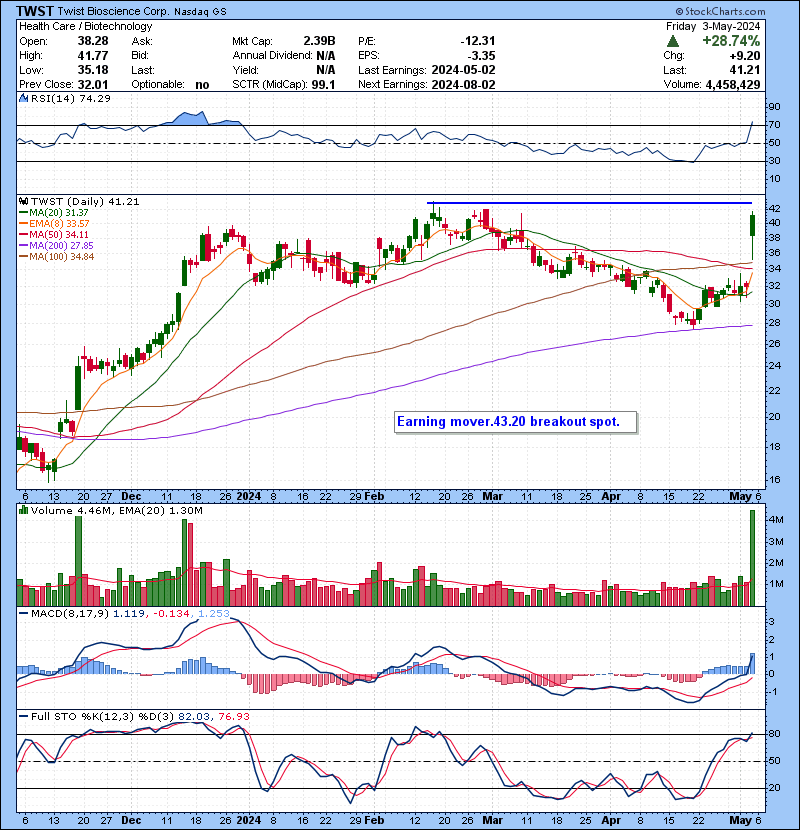This screenshot has height=830, width=800.
Task: Click the candlestick icon beside TWST (Daily)
Action: 24,202
